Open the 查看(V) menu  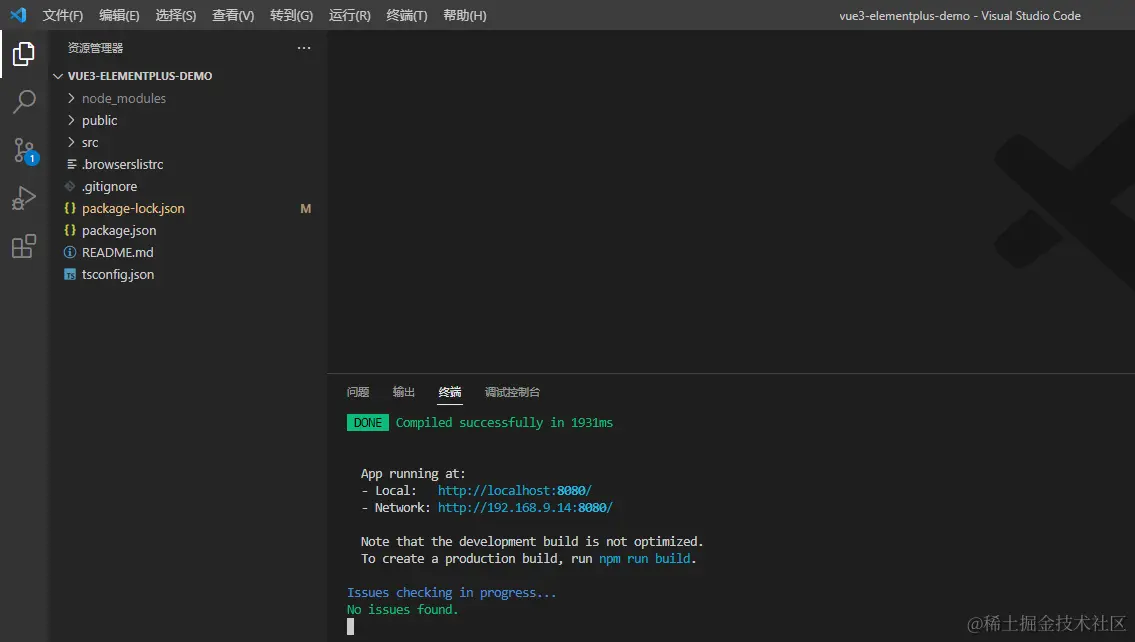pos(233,15)
